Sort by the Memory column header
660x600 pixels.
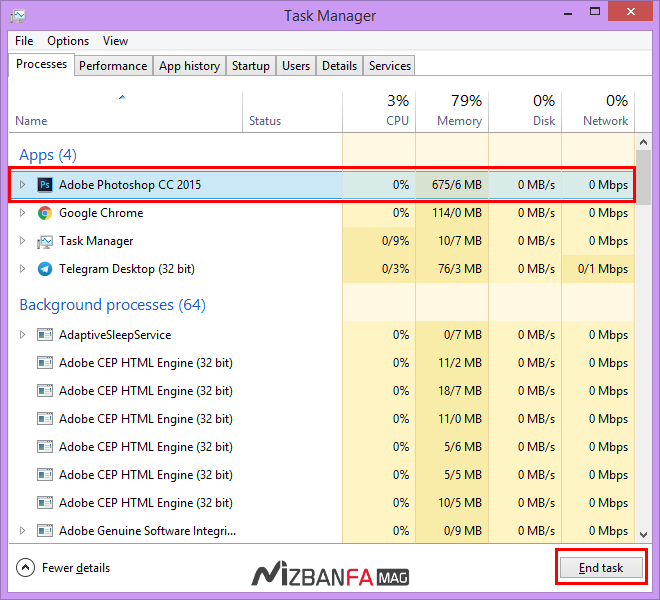tap(451, 110)
